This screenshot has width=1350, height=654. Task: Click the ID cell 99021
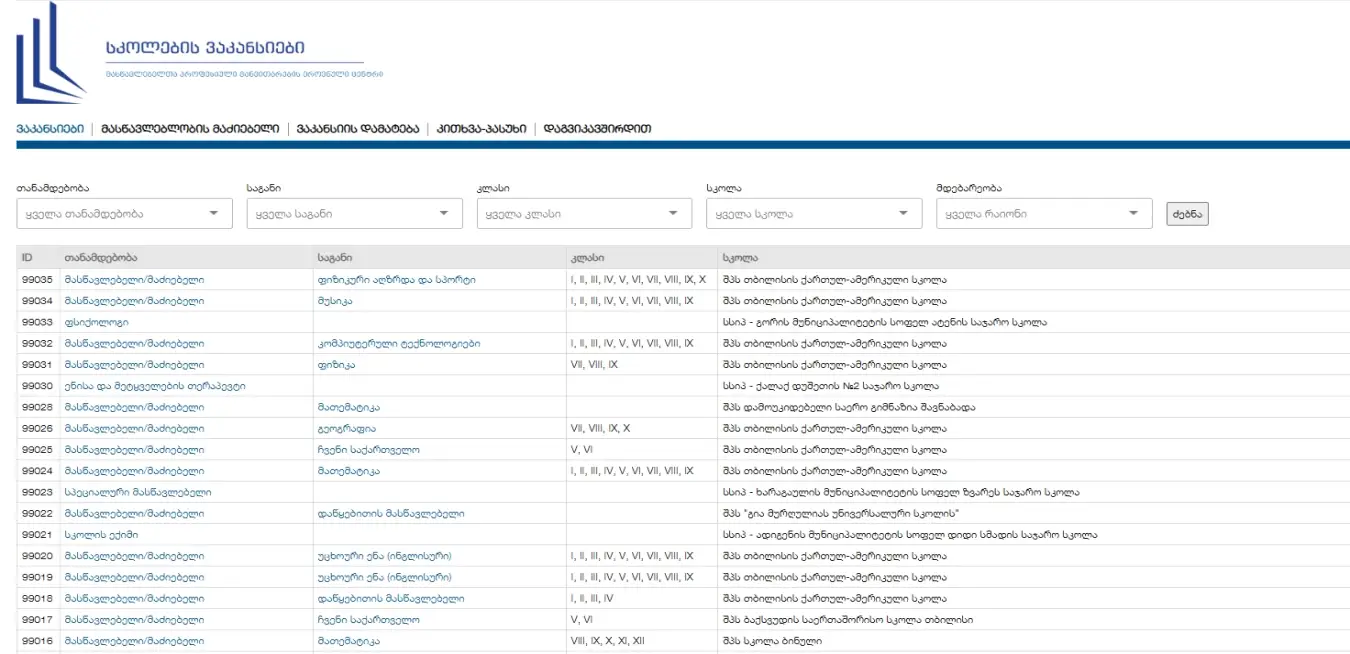pyautogui.click(x=37, y=534)
